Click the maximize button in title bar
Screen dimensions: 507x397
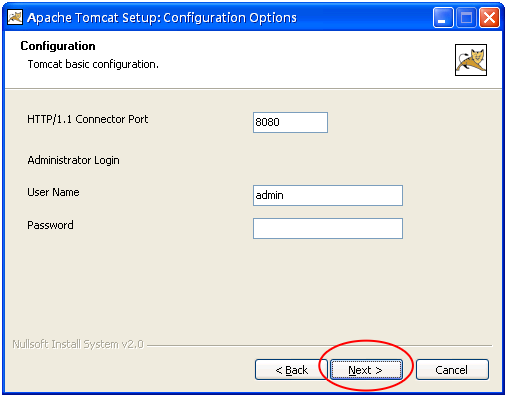point(466,17)
